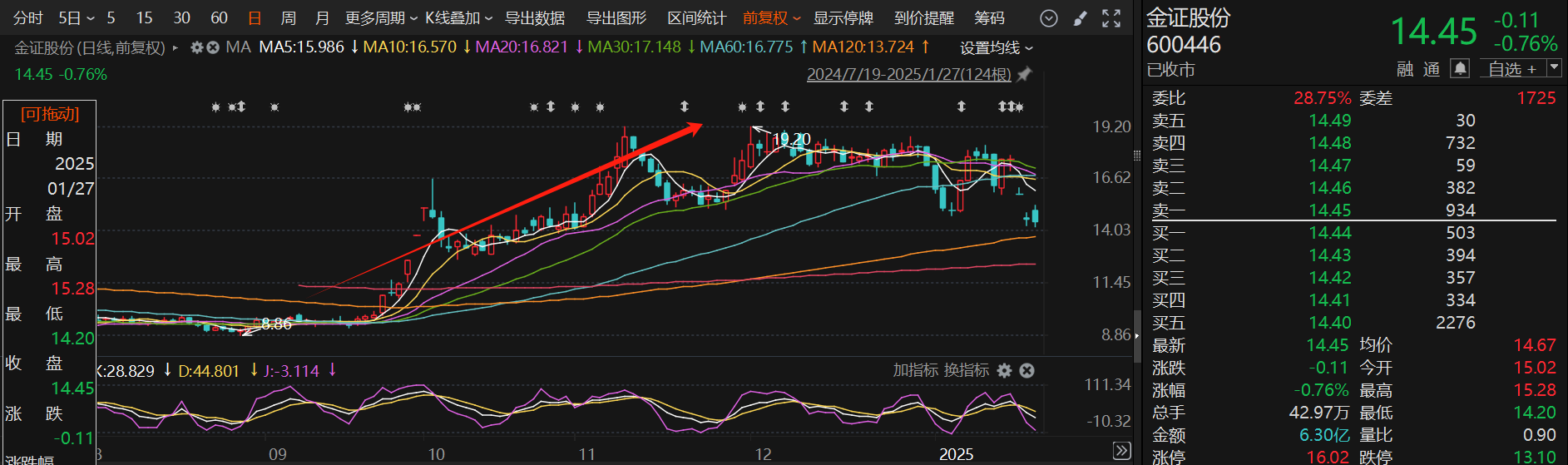
Task: Toggle 显示停牌 suspension display
Action: coord(843,18)
